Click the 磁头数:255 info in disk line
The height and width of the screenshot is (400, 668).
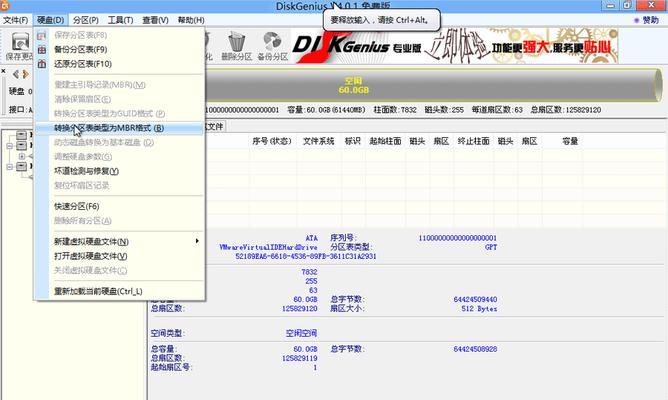(444, 110)
